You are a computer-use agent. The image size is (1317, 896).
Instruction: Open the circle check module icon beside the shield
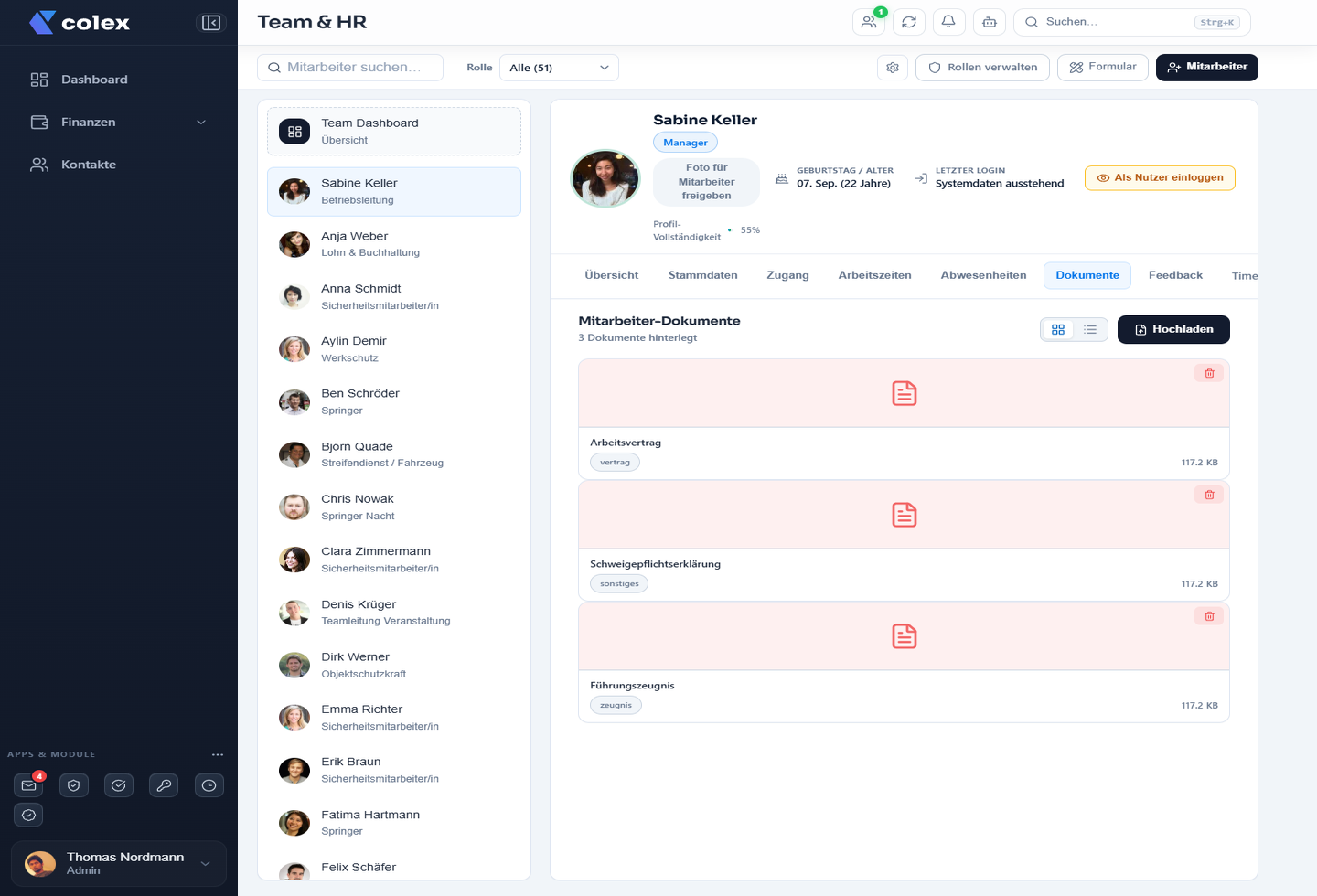click(x=119, y=785)
